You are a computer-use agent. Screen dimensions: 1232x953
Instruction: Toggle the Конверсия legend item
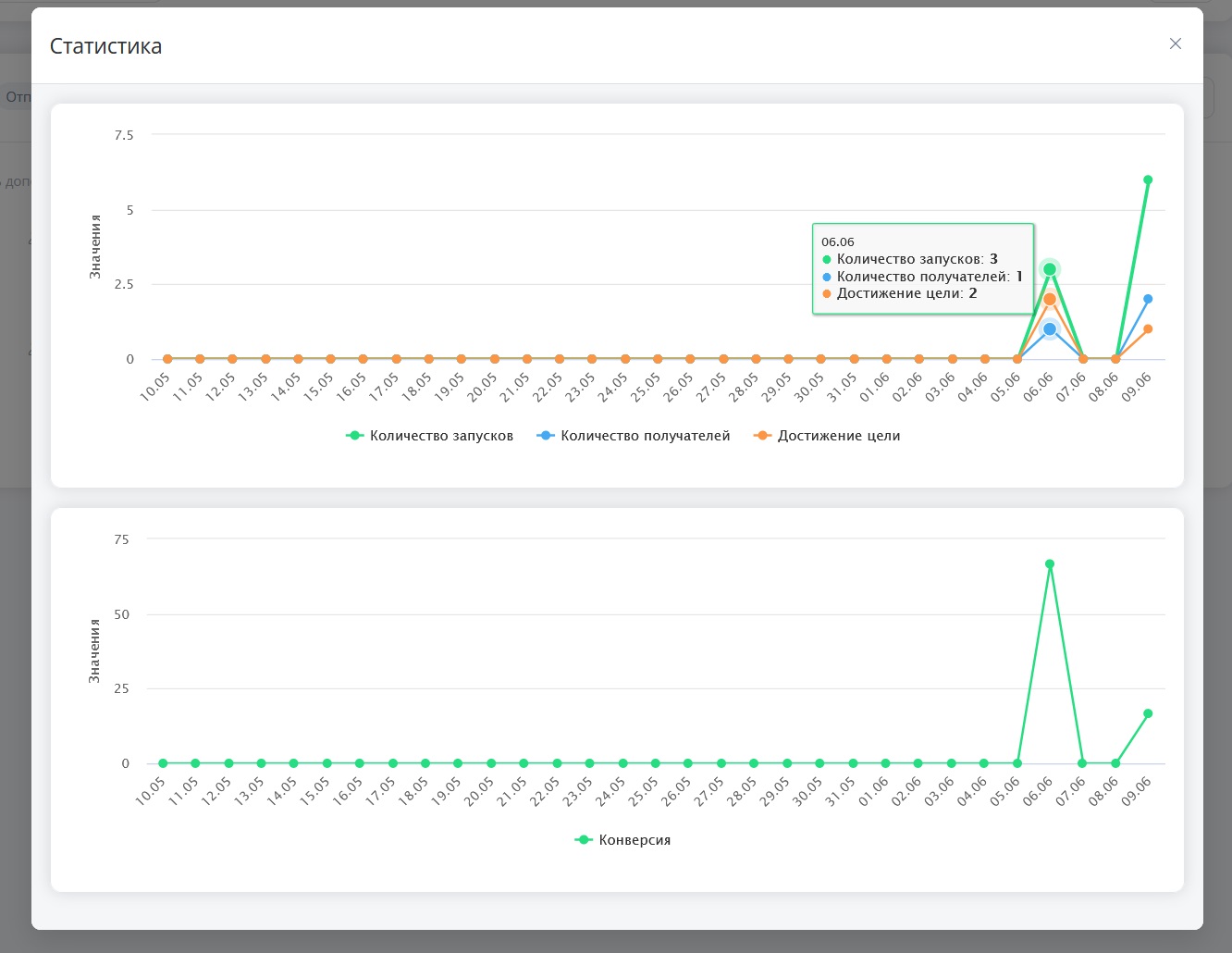coord(622,840)
